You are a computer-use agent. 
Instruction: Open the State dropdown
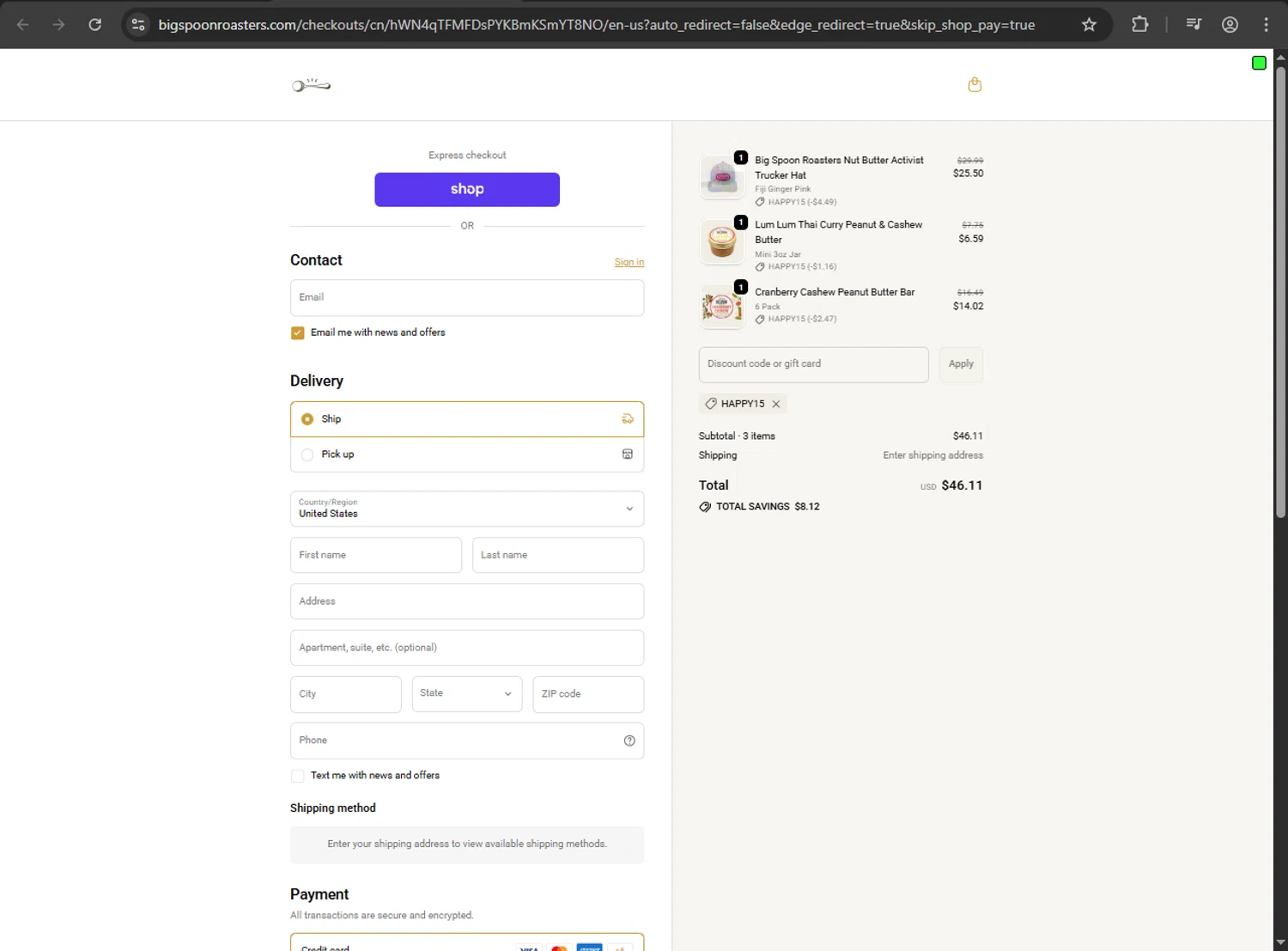tap(467, 694)
